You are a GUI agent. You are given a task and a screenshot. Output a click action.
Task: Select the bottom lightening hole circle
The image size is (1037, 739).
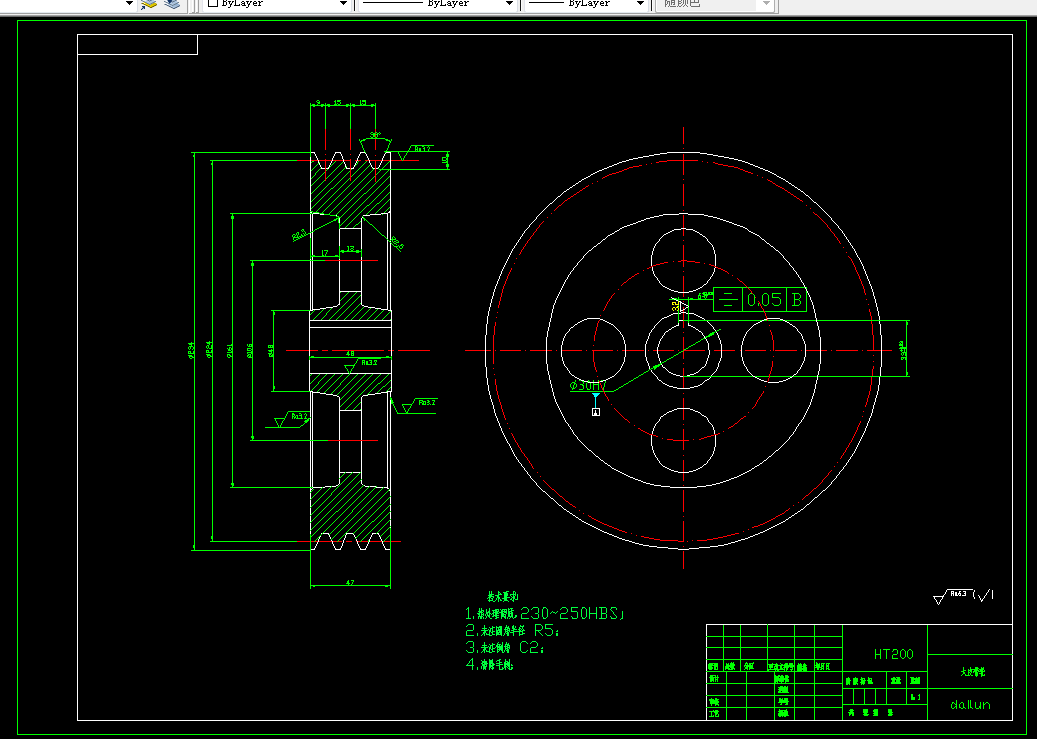[x=683, y=441]
